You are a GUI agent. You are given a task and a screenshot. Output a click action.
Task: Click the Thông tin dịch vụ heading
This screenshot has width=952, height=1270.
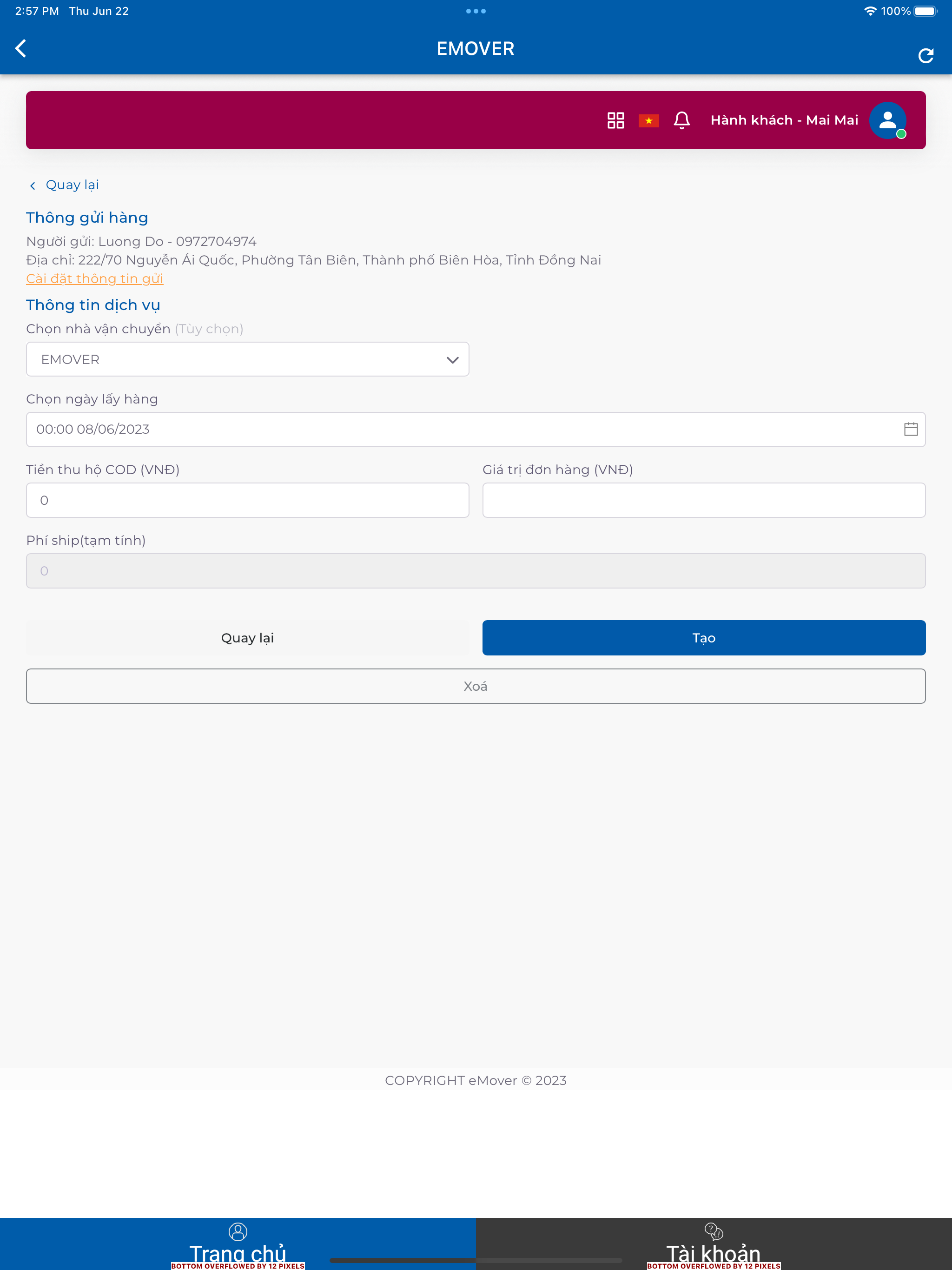click(x=93, y=305)
